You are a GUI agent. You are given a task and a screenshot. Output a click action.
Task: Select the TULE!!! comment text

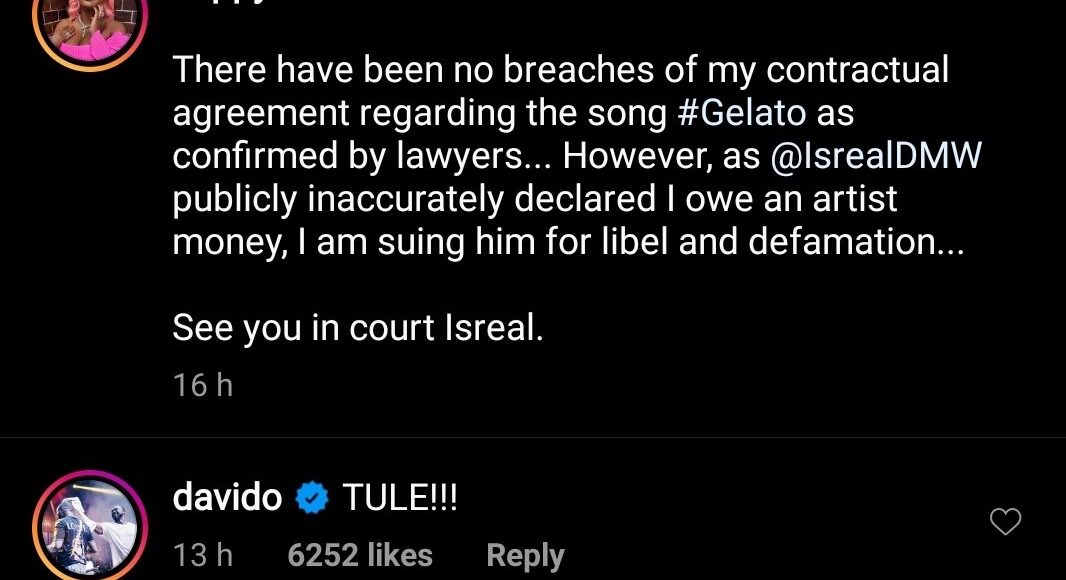pos(400,497)
